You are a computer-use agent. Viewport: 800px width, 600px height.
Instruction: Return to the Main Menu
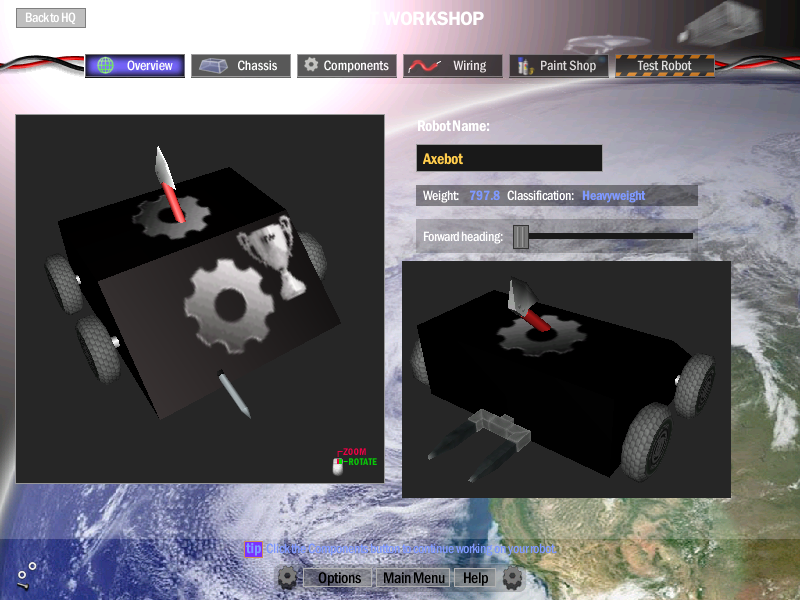point(413,578)
